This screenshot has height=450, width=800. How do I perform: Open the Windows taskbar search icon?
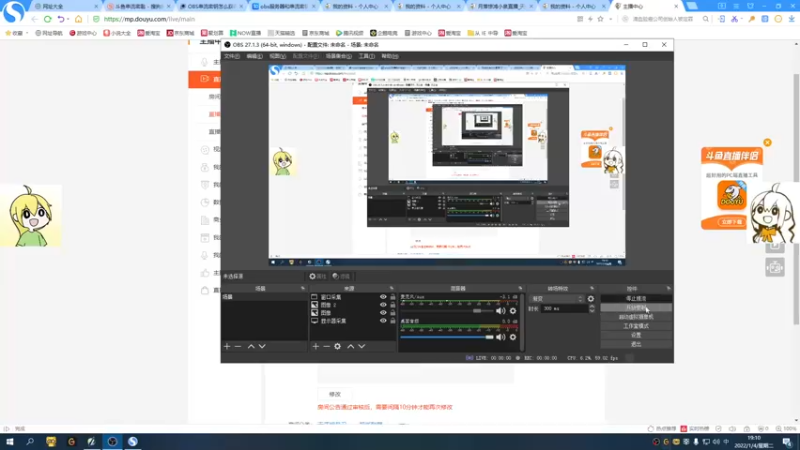click(30, 442)
